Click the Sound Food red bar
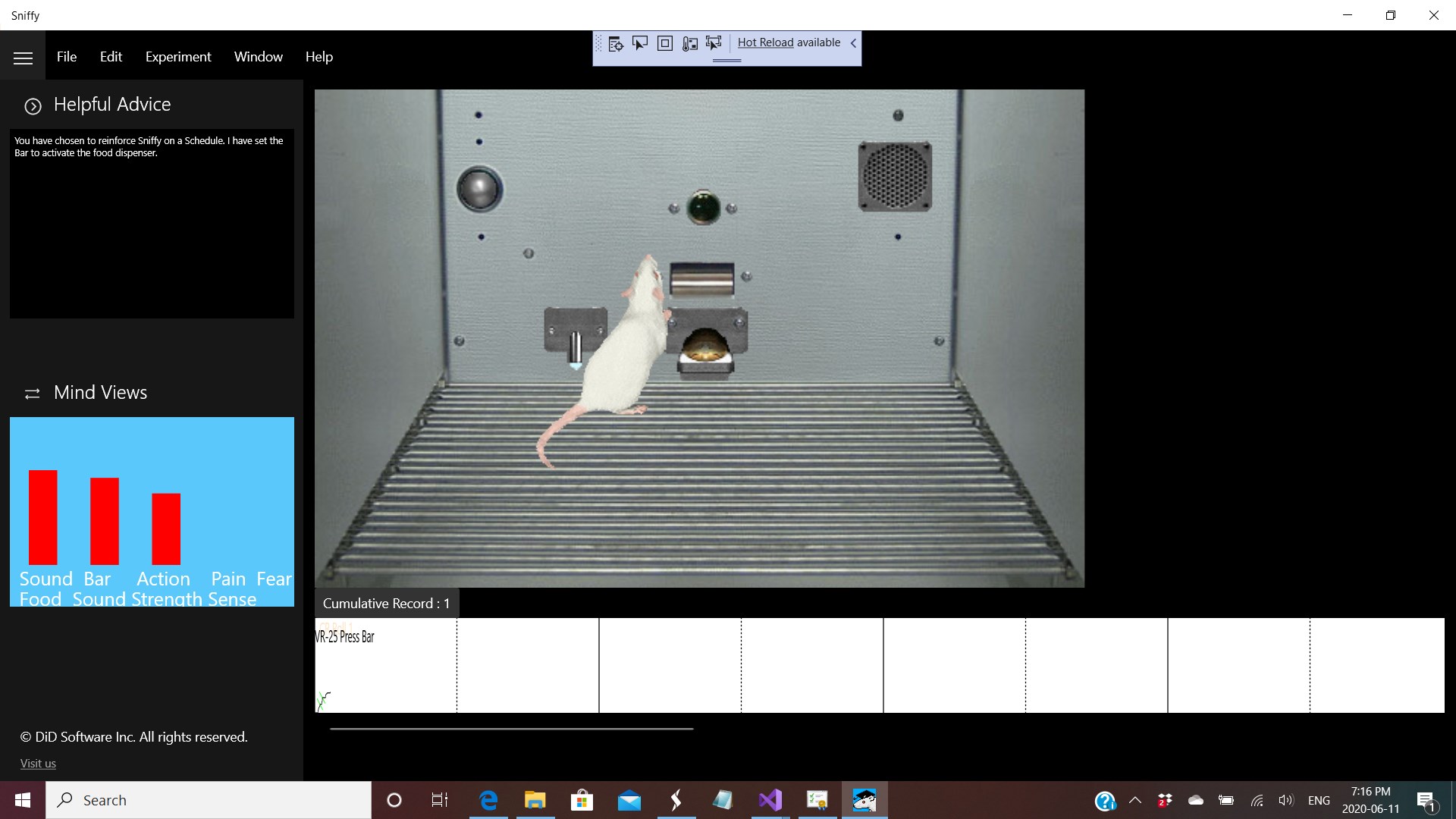The height and width of the screenshot is (819, 1456). point(43,517)
